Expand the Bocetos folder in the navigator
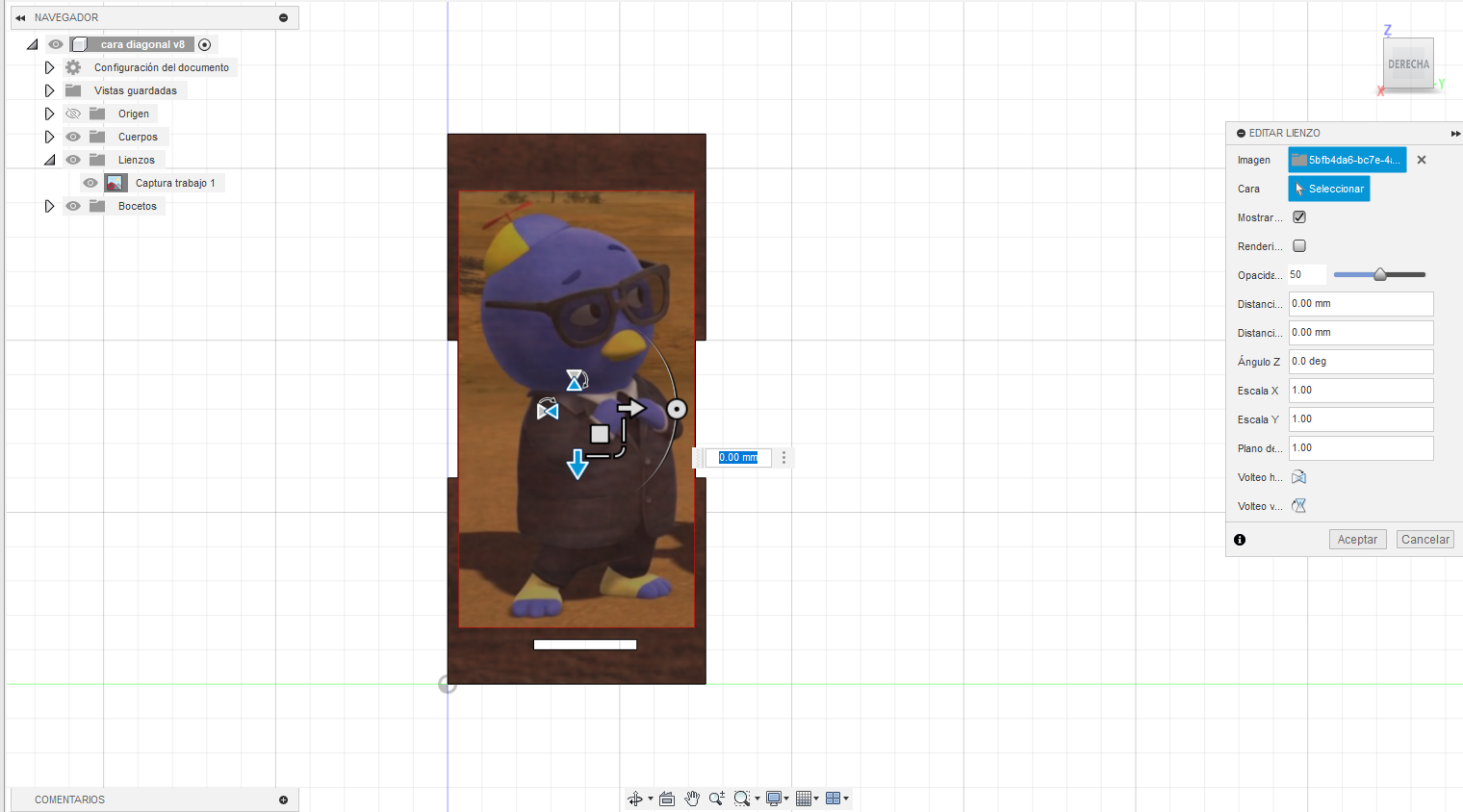 pyautogui.click(x=49, y=205)
